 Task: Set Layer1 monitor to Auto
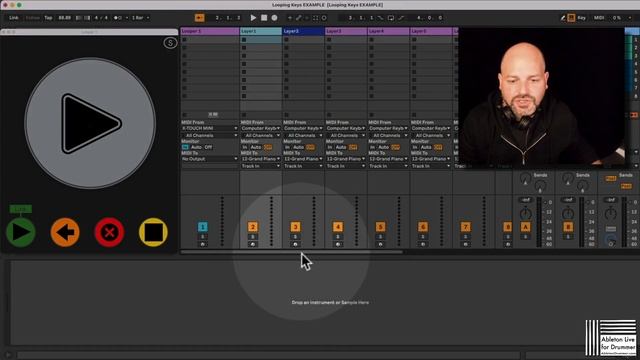256,147
